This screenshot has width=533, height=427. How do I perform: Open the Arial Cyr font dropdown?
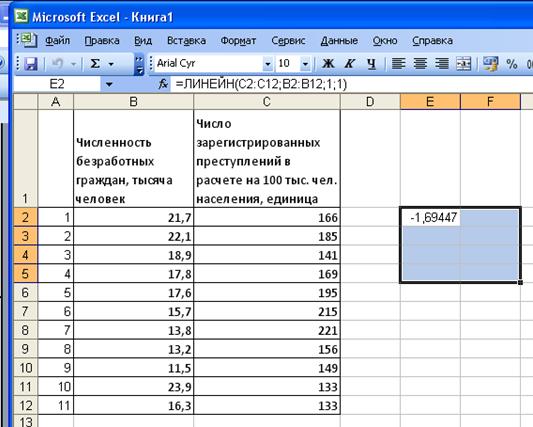tap(268, 64)
